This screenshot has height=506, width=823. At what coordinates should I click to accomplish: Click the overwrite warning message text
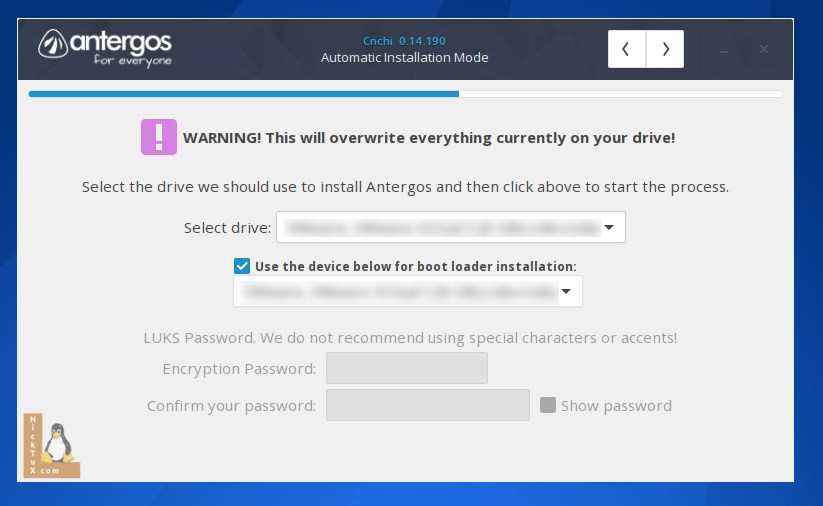tap(429, 138)
